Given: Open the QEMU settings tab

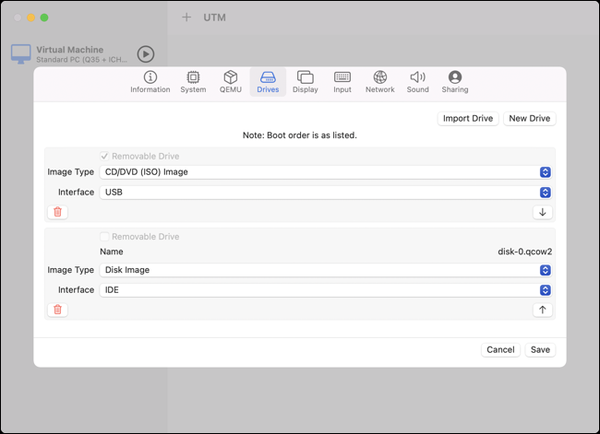Looking at the screenshot, I should pyautogui.click(x=230, y=82).
